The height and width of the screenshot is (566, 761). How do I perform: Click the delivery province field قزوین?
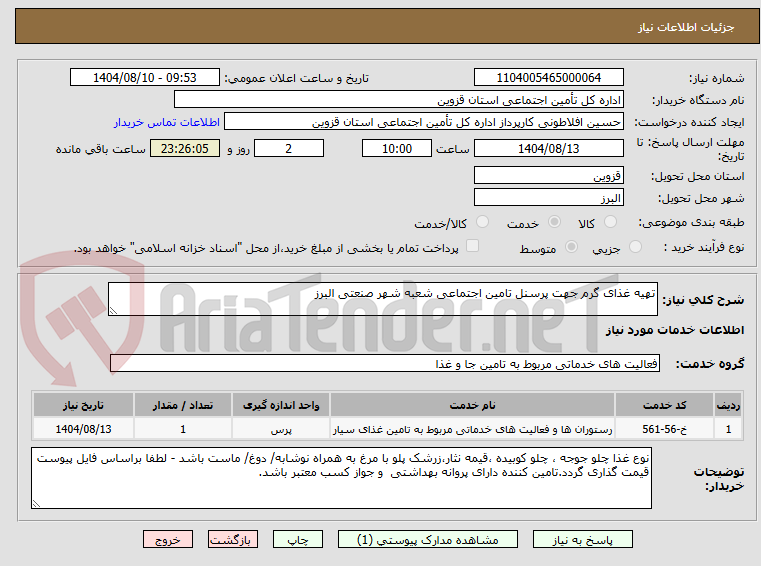coord(548,175)
